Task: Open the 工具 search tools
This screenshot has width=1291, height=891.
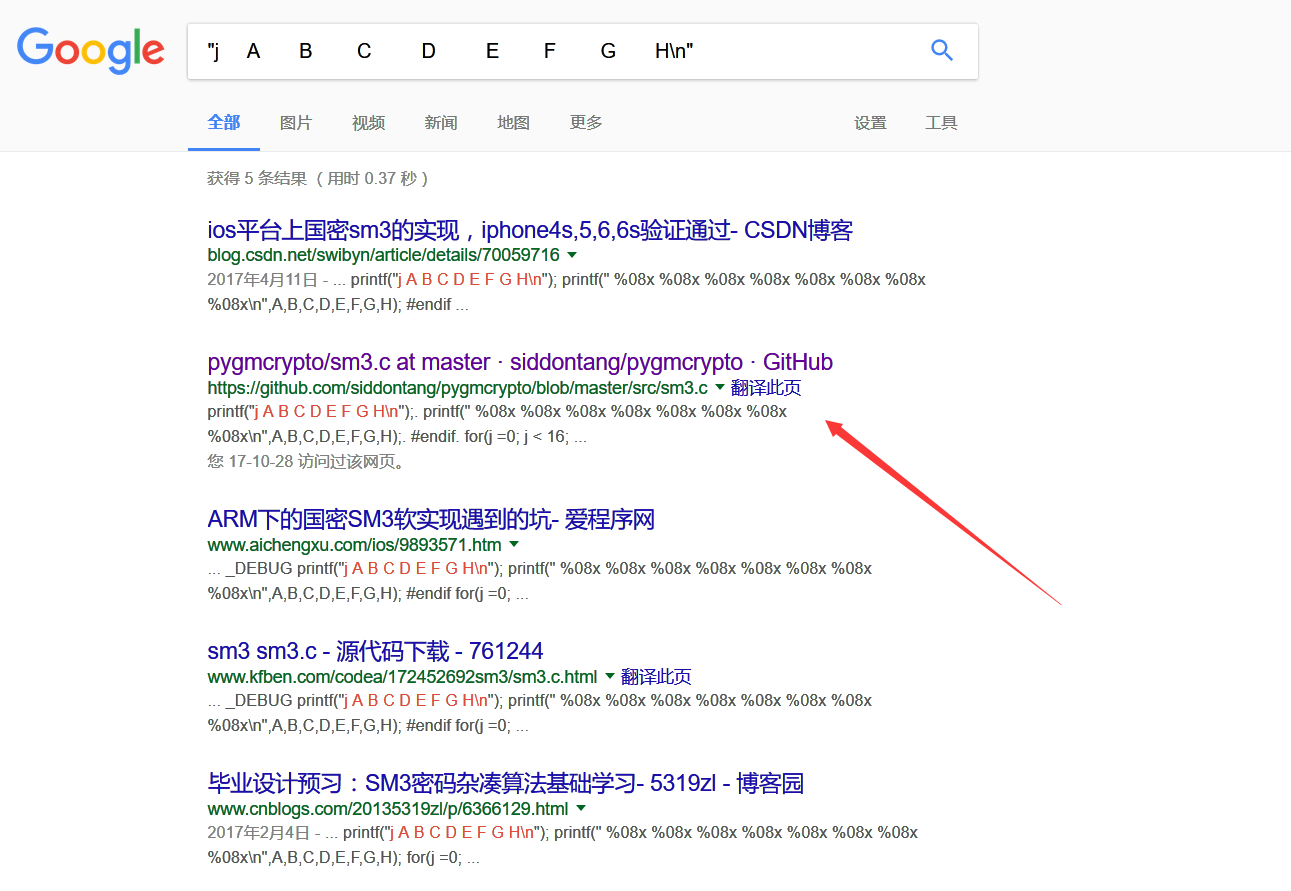Action: click(x=941, y=123)
